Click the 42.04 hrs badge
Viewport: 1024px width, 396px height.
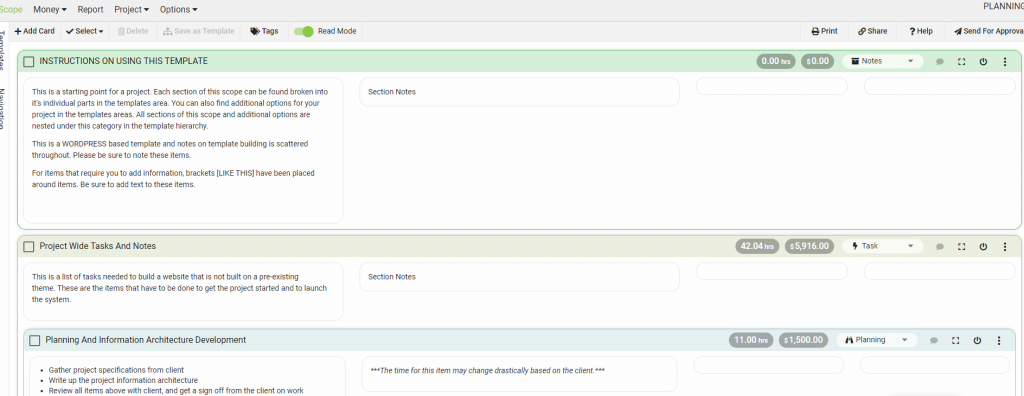click(758, 246)
